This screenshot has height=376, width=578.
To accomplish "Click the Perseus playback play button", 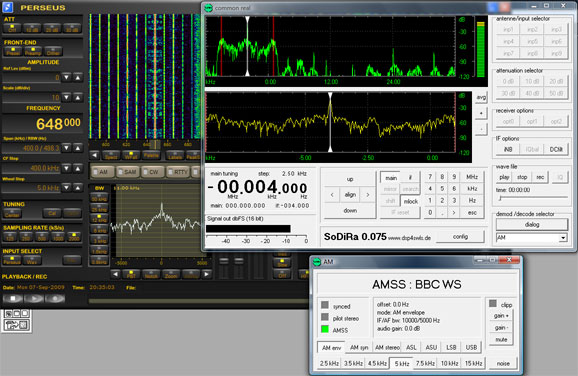I will coord(34,298).
